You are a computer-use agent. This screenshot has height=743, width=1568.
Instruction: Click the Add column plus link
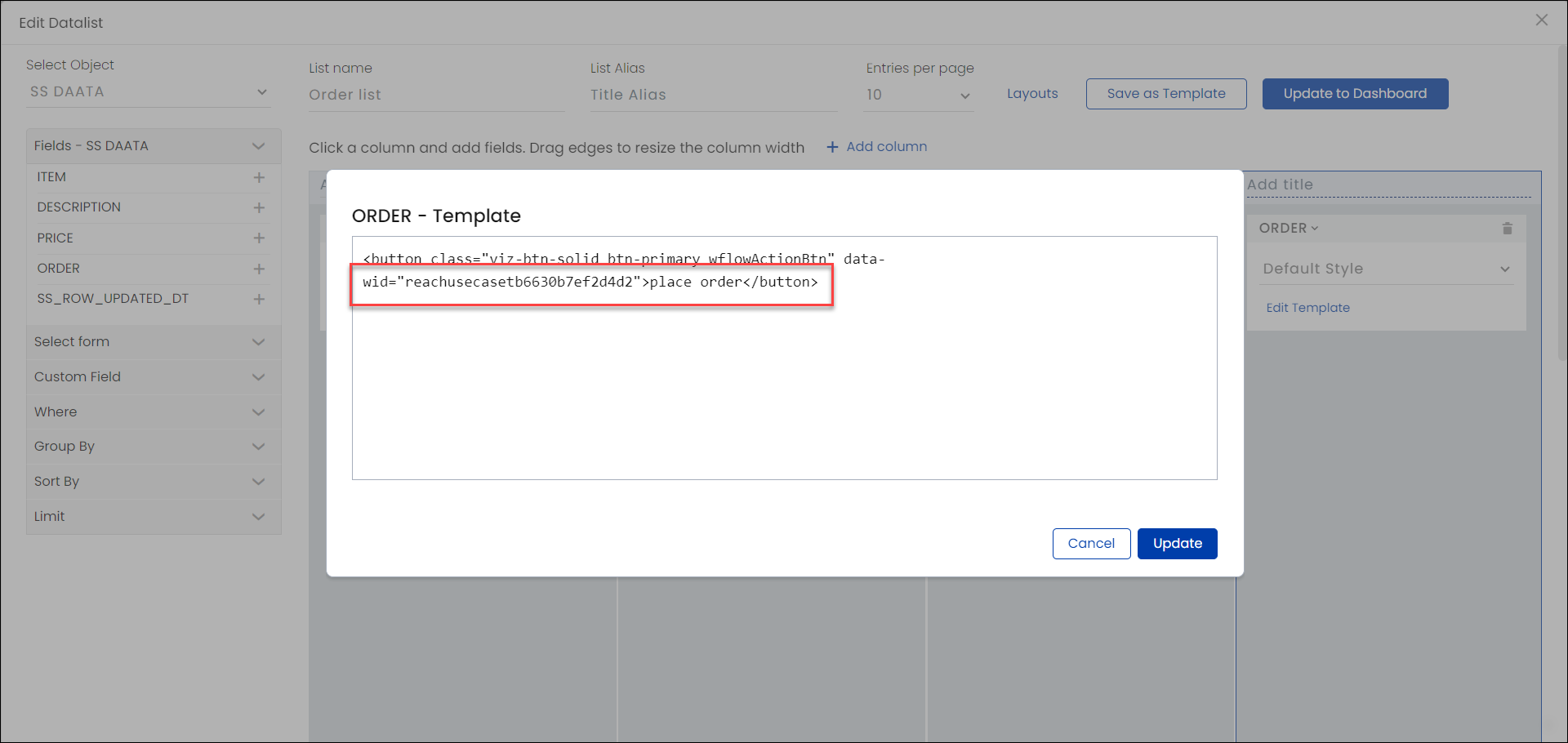tap(876, 147)
